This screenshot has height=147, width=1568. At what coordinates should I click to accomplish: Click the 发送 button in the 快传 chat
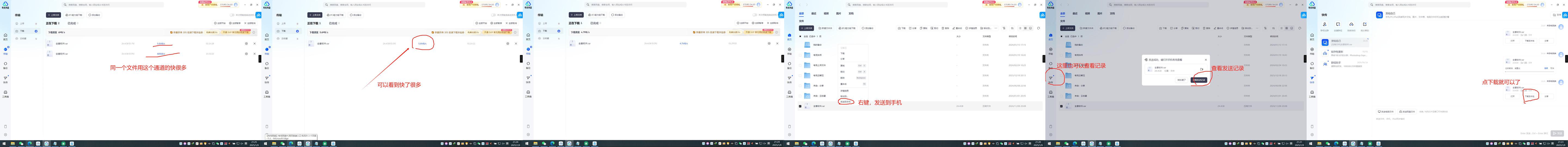click(1557, 133)
